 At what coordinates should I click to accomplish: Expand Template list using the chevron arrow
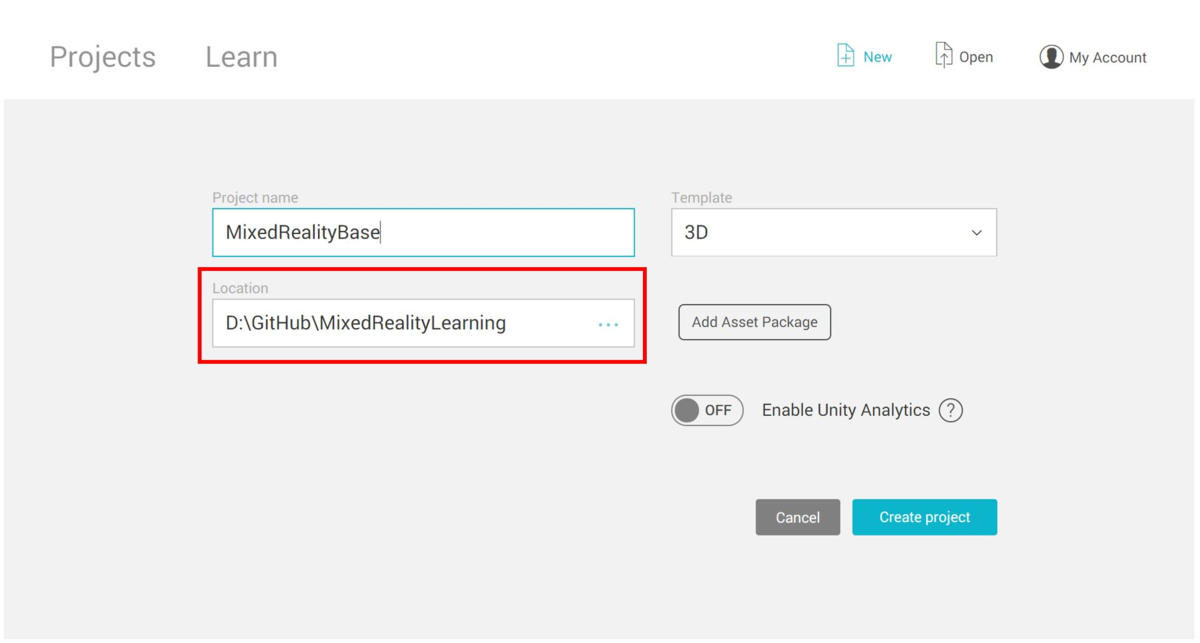(x=976, y=233)
